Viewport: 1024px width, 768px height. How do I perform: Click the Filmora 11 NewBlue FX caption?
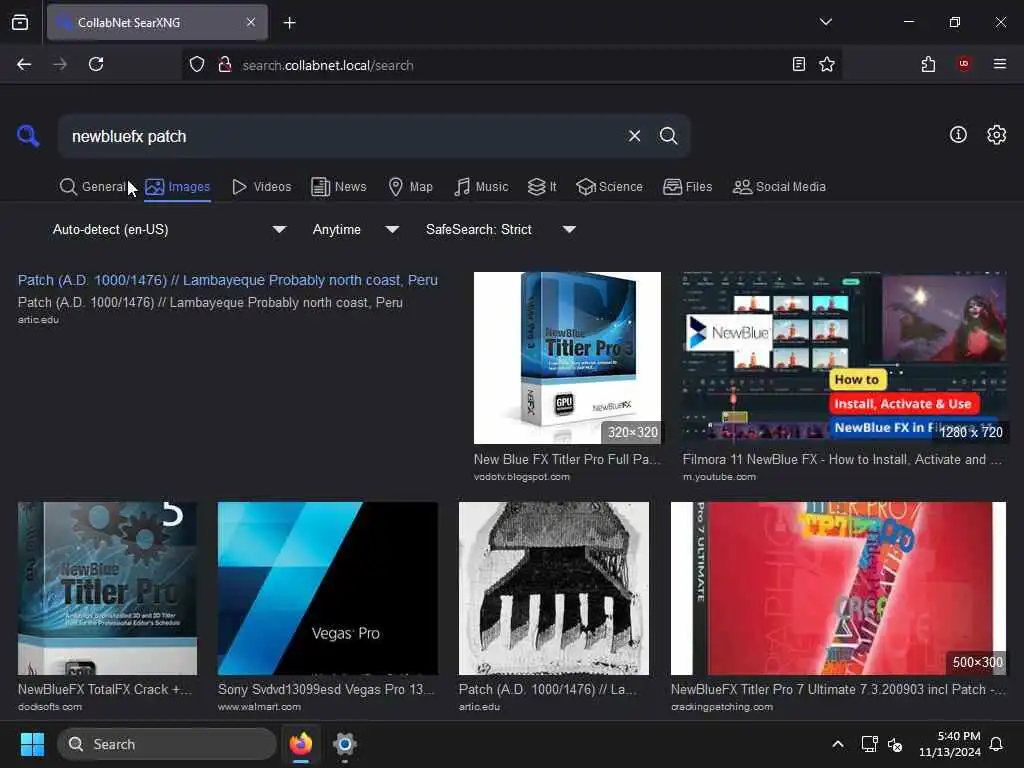pyautogui.click(x=842, y=459)
